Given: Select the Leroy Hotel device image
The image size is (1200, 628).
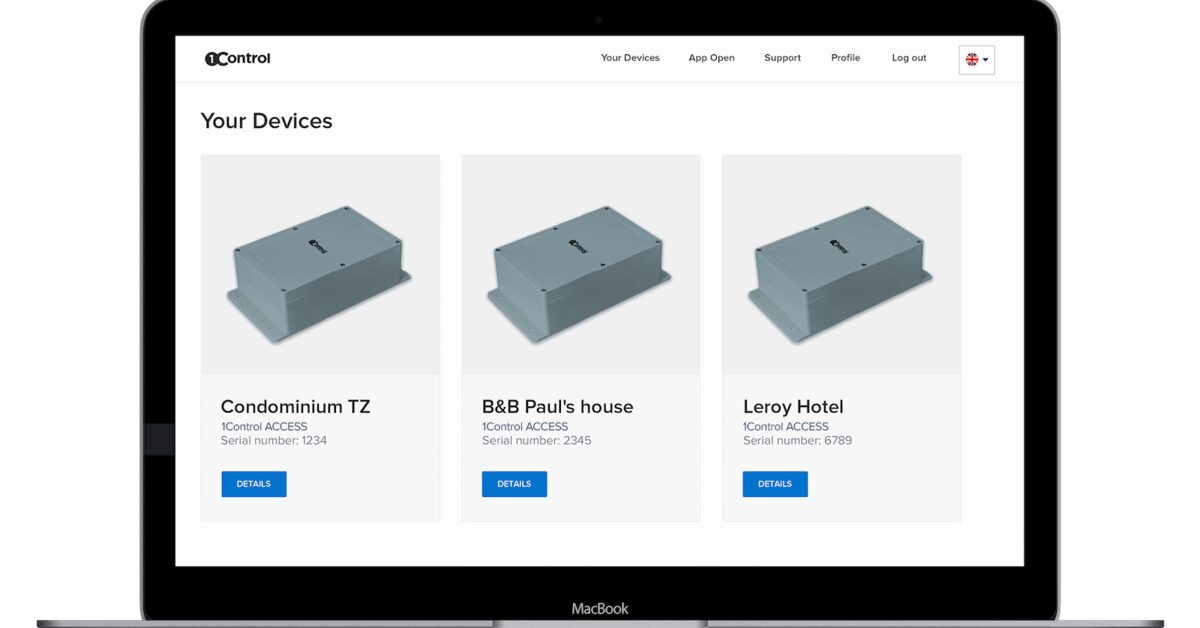Looking at the screenshot, I should click(841, 265).
